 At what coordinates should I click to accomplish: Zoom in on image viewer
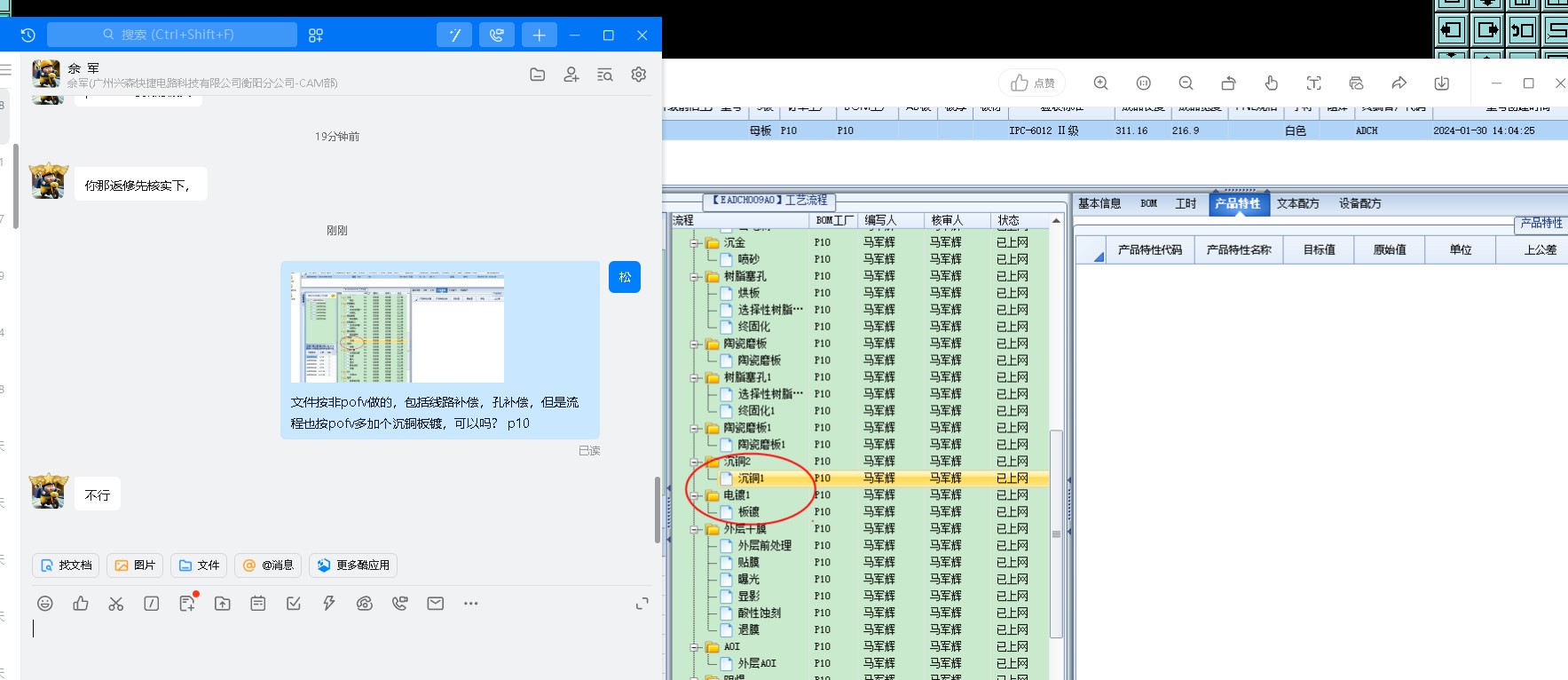(1101, 83)
